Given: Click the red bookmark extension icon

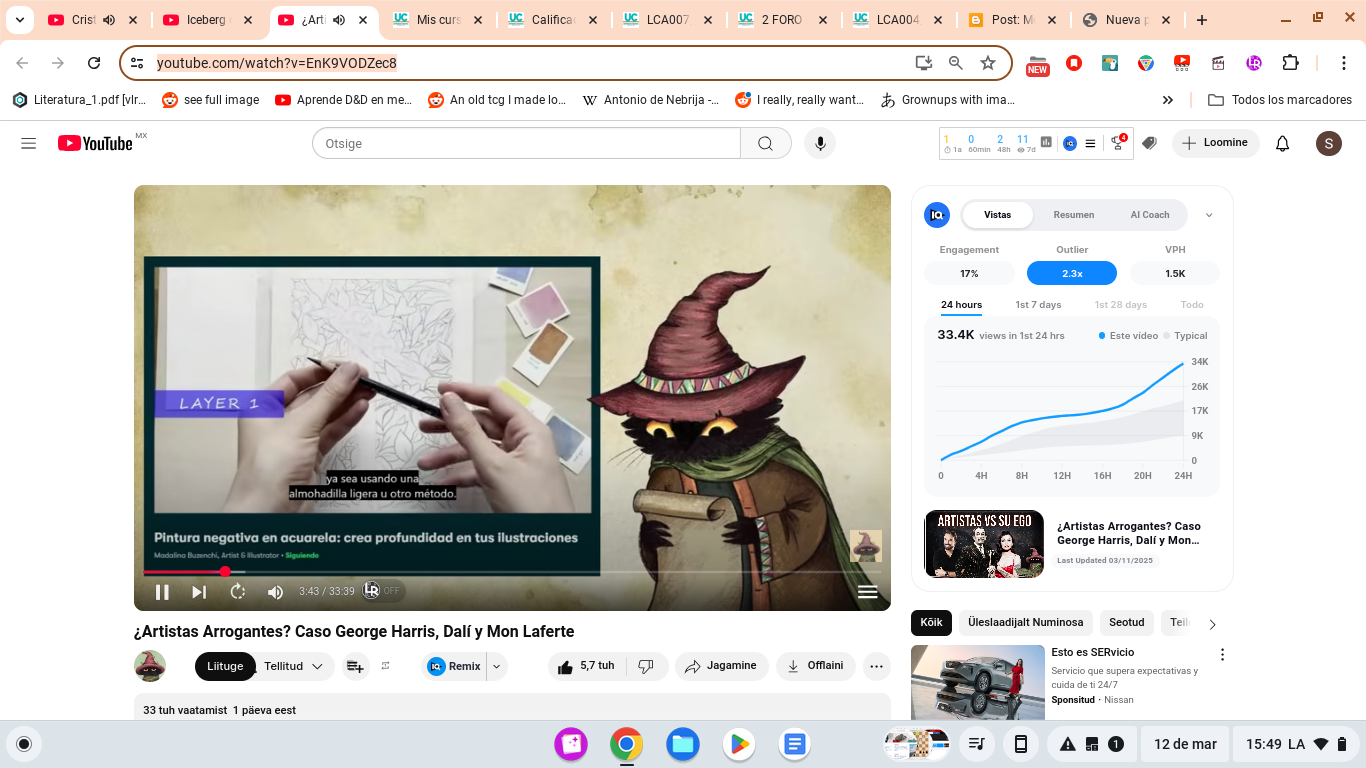Looking at the screenshot, I should click(x=1074, y=63).
